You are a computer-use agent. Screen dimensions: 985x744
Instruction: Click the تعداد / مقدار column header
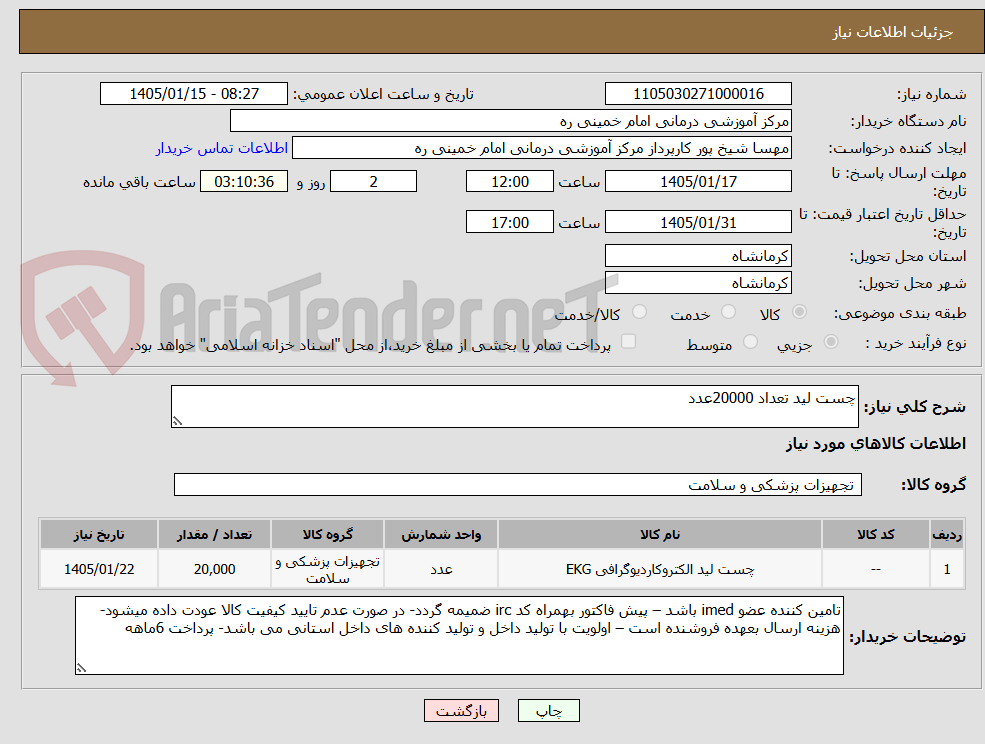214,535
